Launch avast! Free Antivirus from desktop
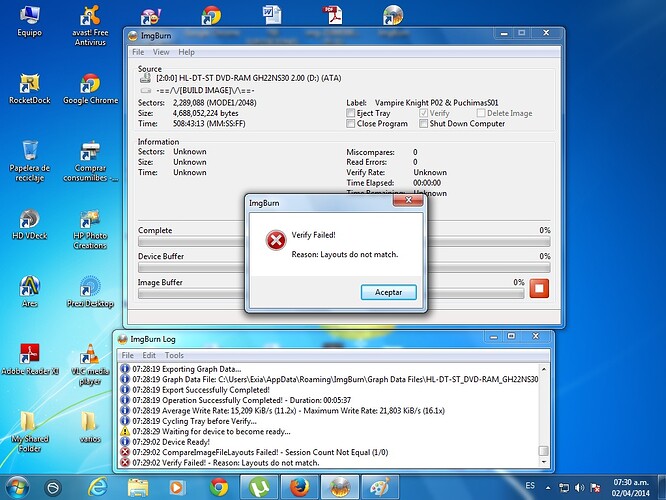Screen dimensions: 666x500 (90, 20)
